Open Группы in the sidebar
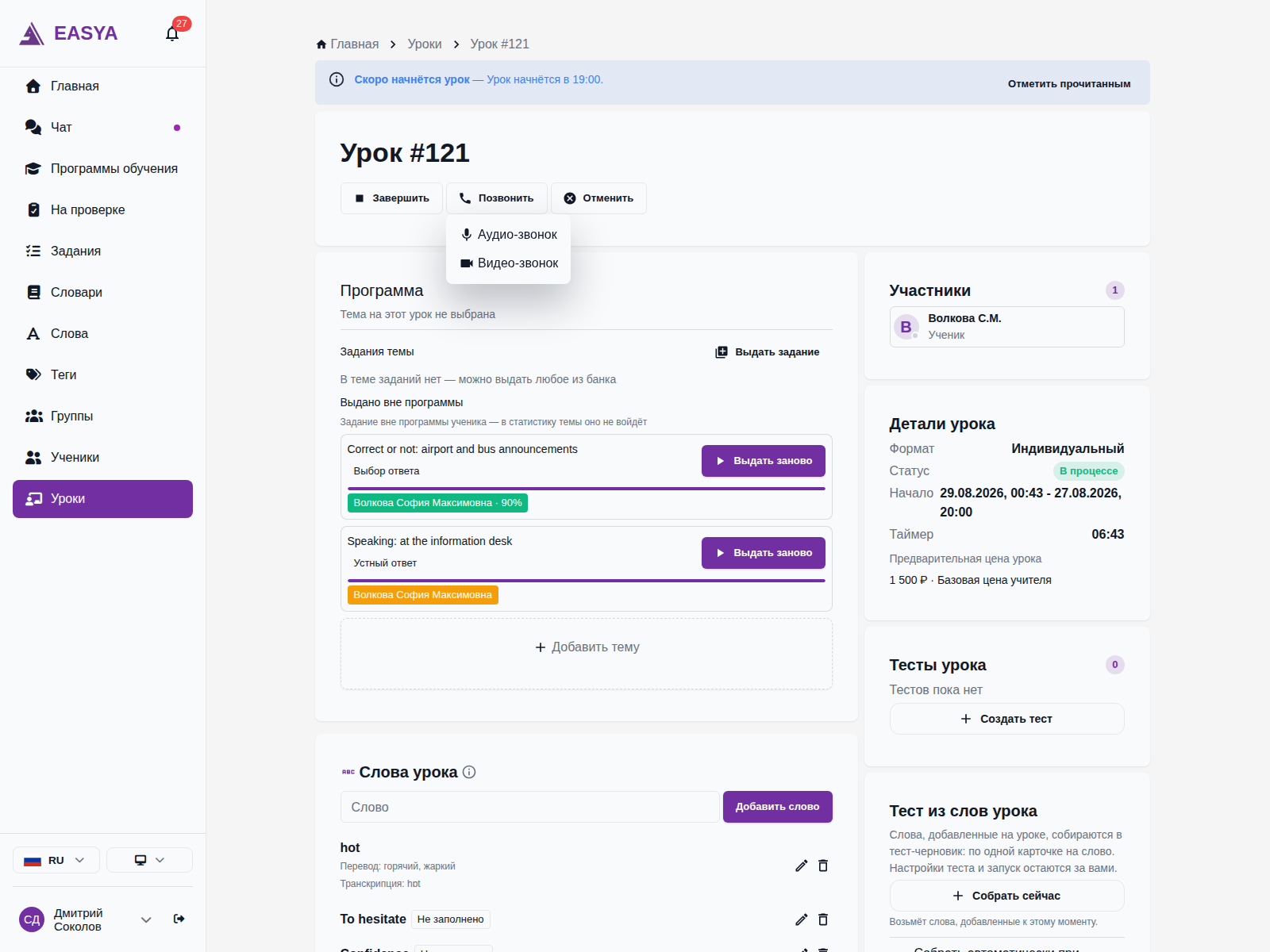This screenshot has width=1270, height=952. click(102, 416)
